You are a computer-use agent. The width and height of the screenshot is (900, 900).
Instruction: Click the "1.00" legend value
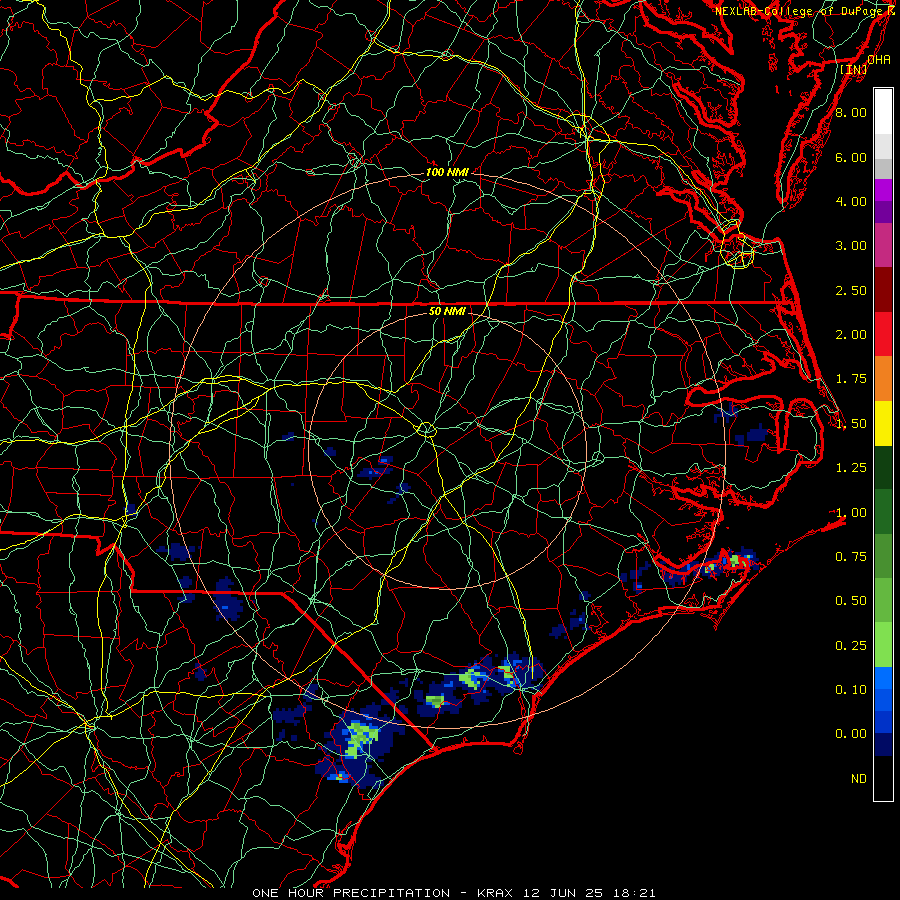click(851, 513)
